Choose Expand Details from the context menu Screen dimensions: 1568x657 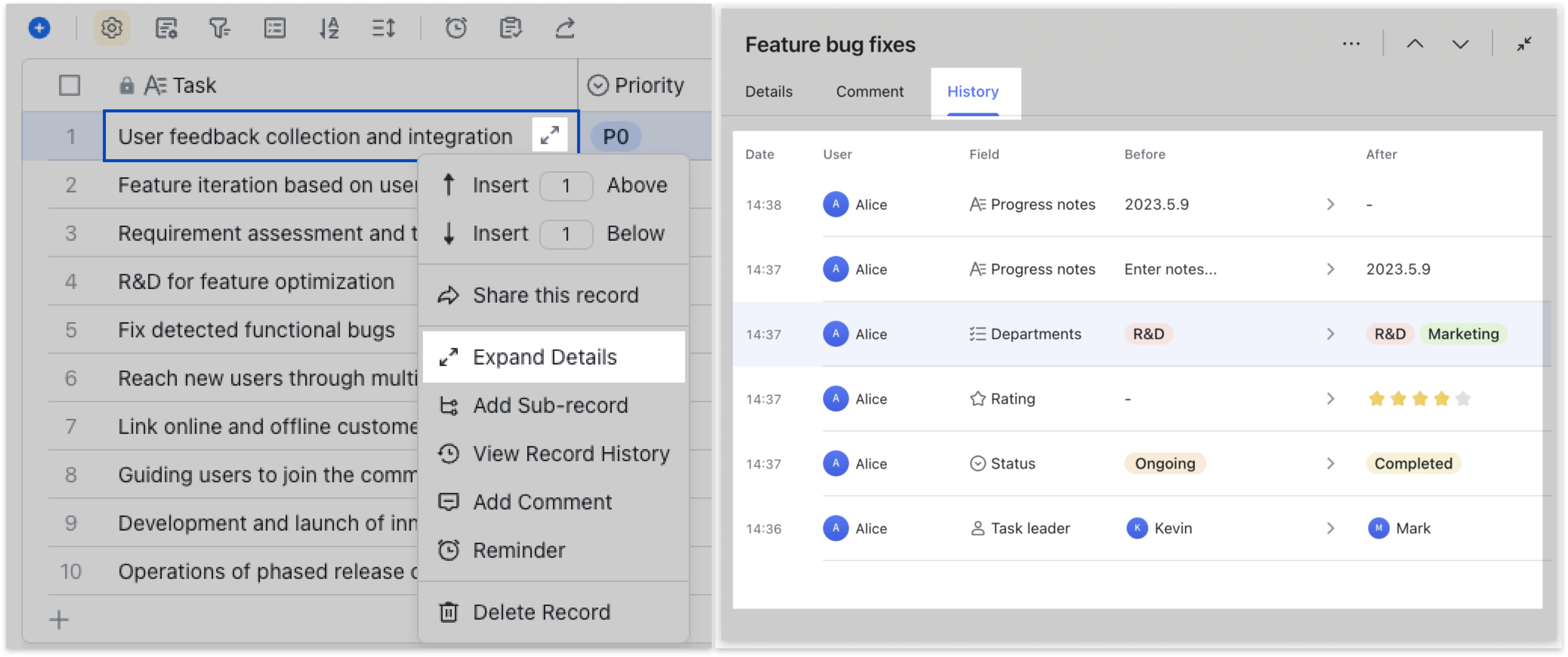[553, 357]
